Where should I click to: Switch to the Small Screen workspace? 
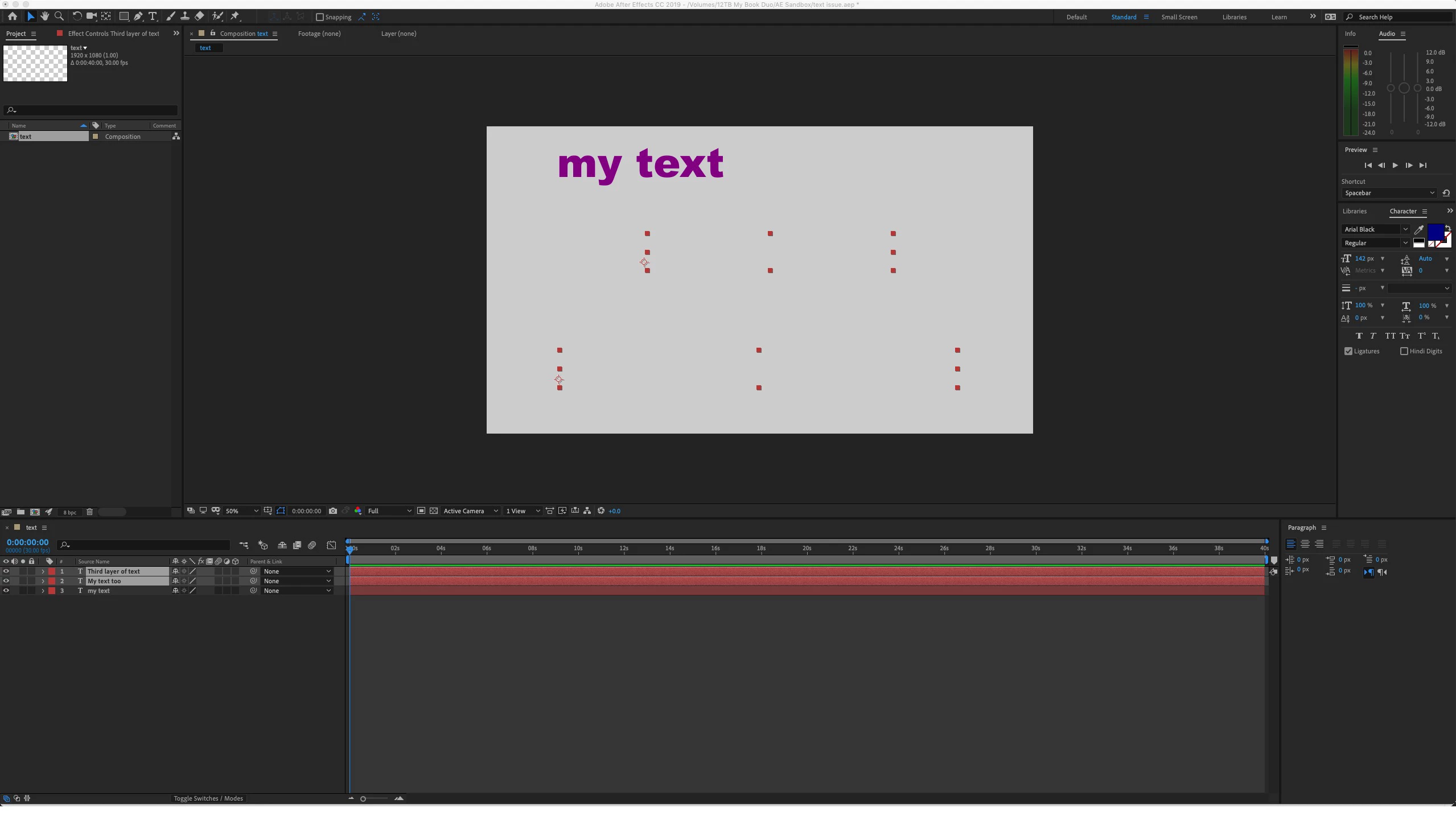(1179, 17)
